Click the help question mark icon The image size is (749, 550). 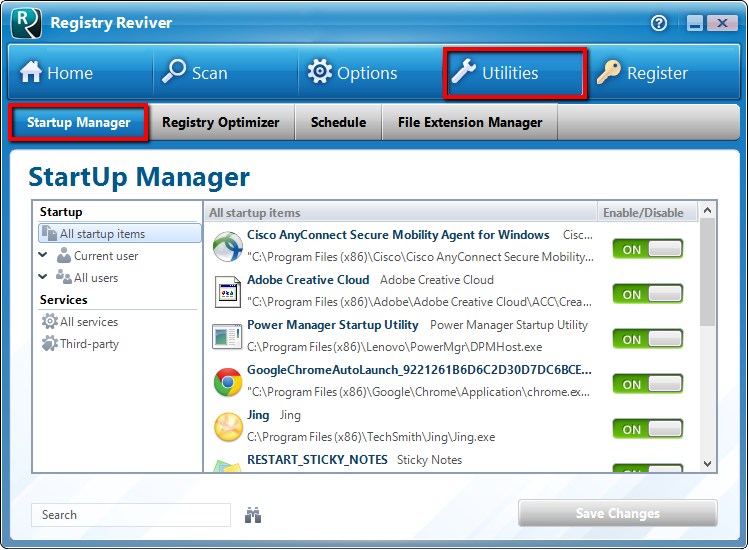click(659, 23)
